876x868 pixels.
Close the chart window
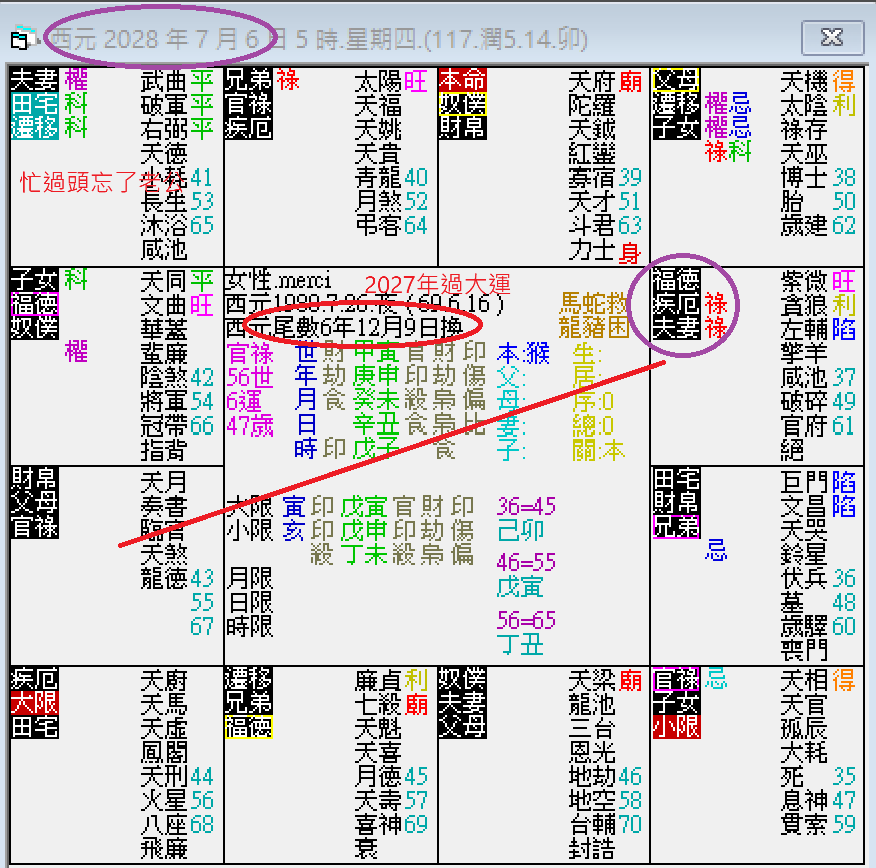coord(833,36)
